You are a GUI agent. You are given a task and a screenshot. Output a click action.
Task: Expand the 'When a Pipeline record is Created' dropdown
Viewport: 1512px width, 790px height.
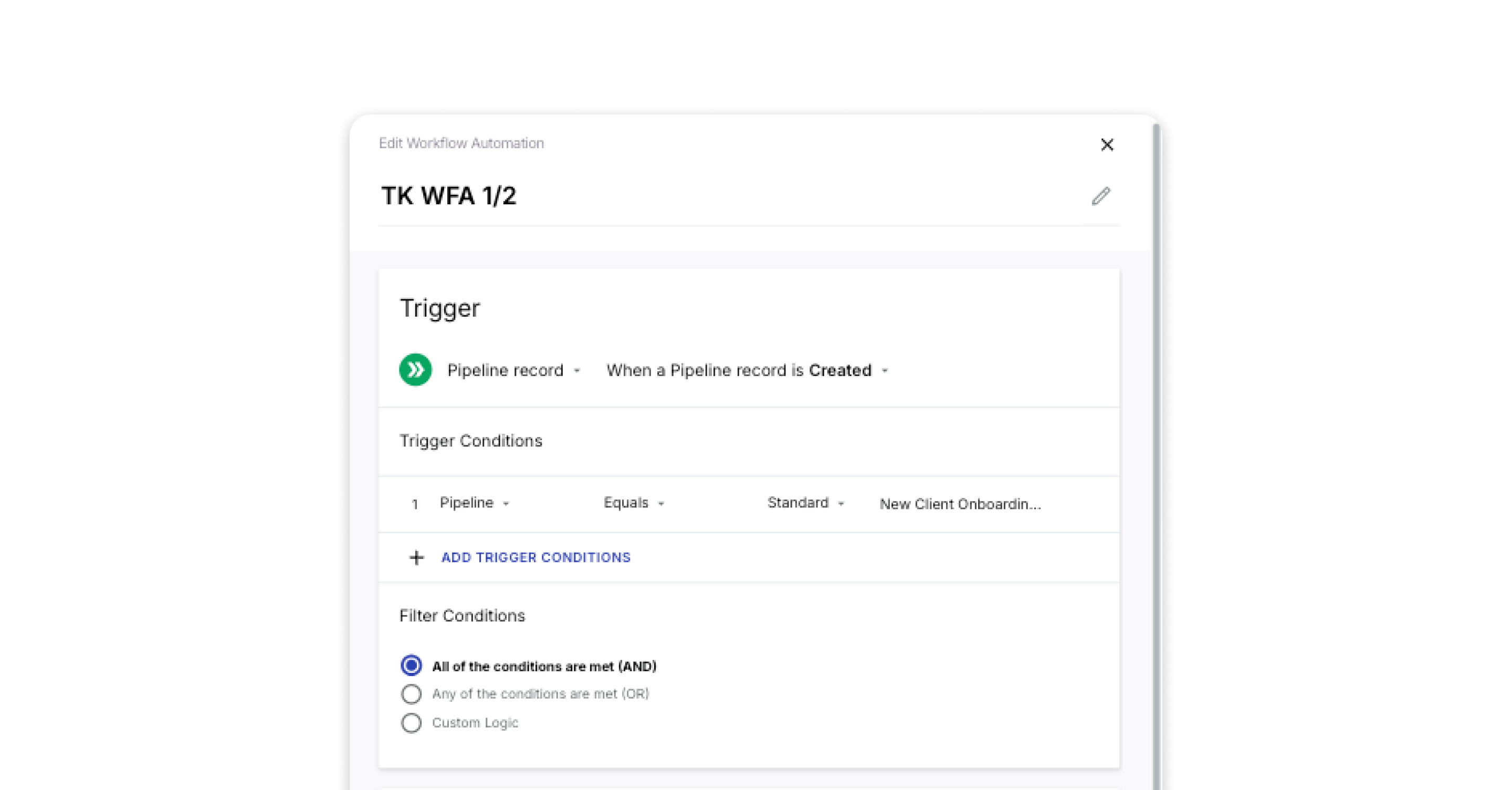(x=747, y=370)
